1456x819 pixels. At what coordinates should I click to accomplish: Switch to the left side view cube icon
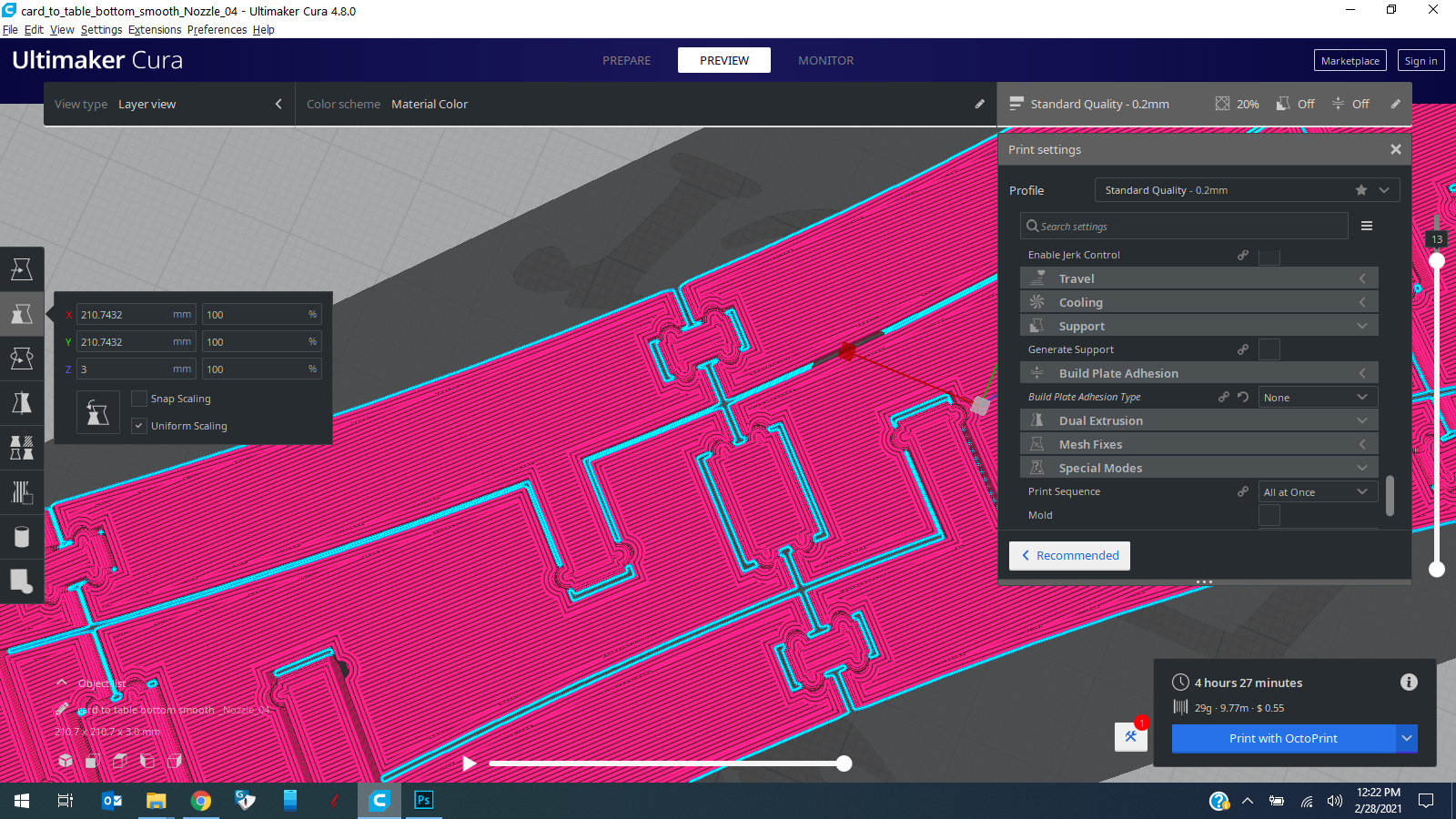coord(147,761)
